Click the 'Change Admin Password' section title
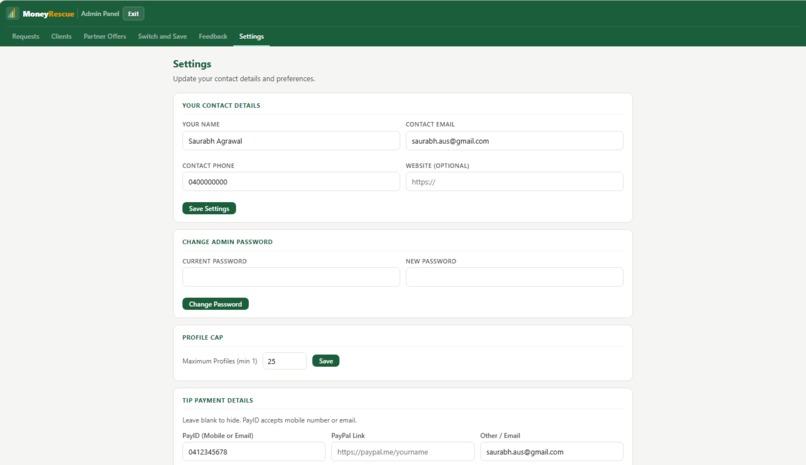Viewport: 806px width, 465px height. [x=227, y=241]
